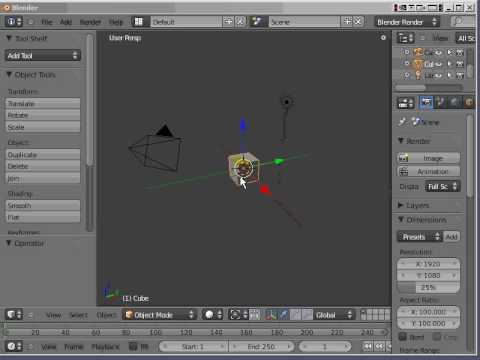Collapse the Operator panel

coord(9,243)
